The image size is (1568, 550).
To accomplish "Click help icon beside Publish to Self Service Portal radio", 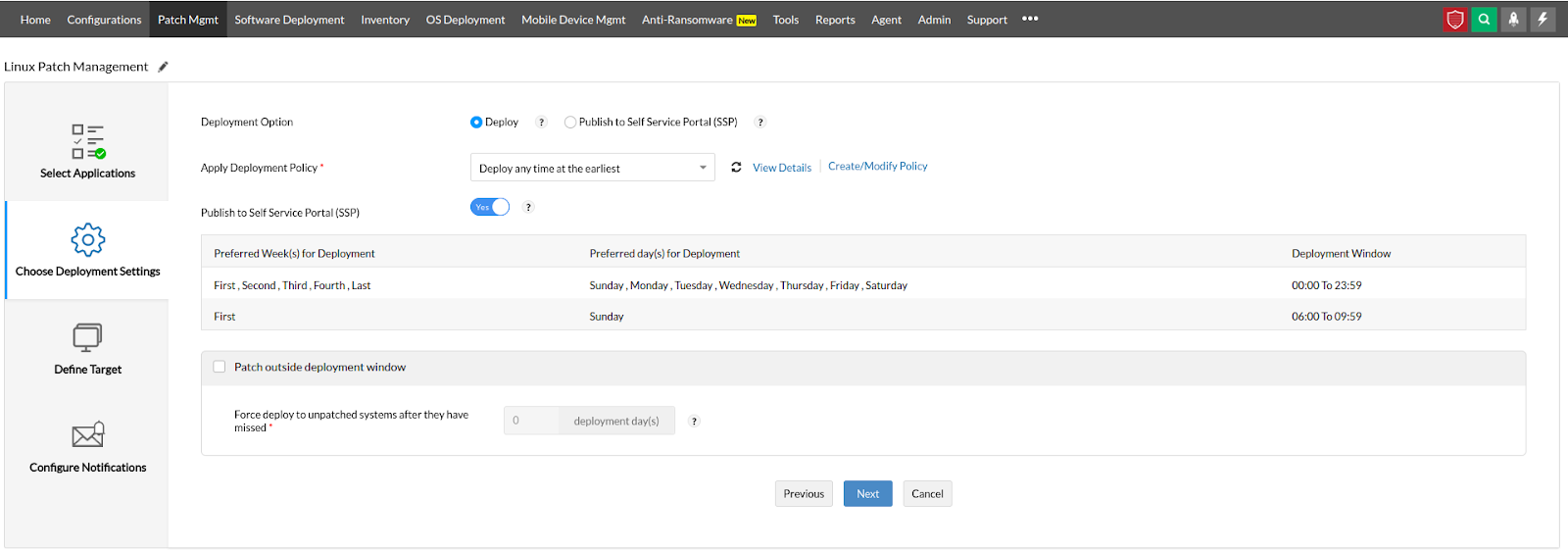I will pyautogui.click(x=759, y=123).
